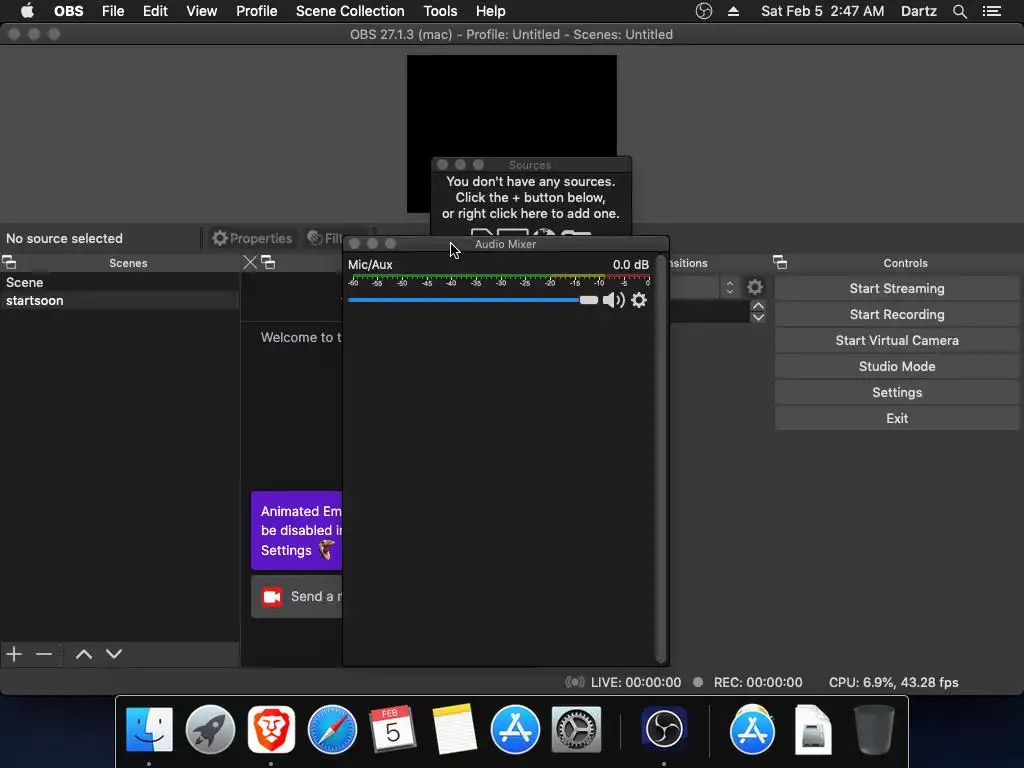Enable Studio Mode
Image resolution: width=1024 pixels, height=768 pixels.
pos(897,366)
